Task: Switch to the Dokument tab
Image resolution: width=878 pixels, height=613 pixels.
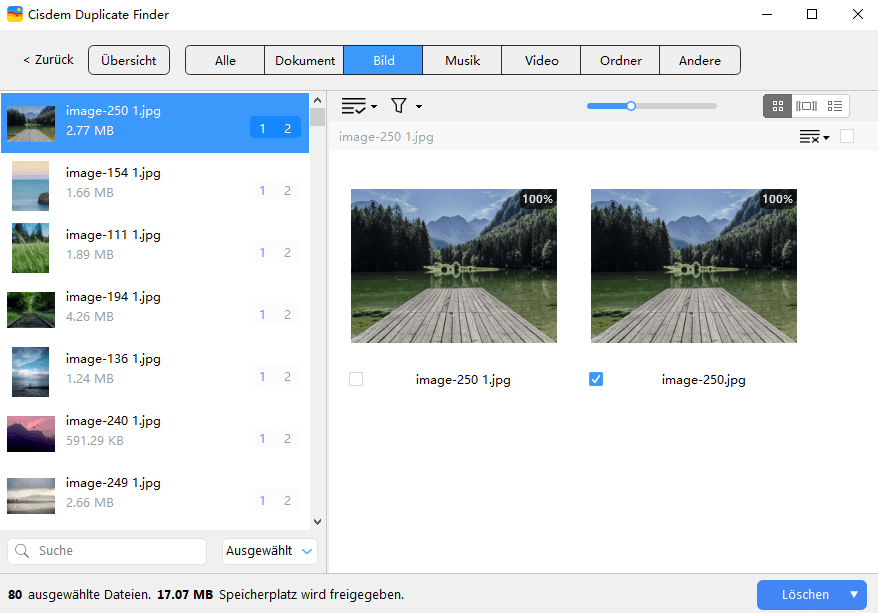Action: pyautogui.click(x=305, y=60)
